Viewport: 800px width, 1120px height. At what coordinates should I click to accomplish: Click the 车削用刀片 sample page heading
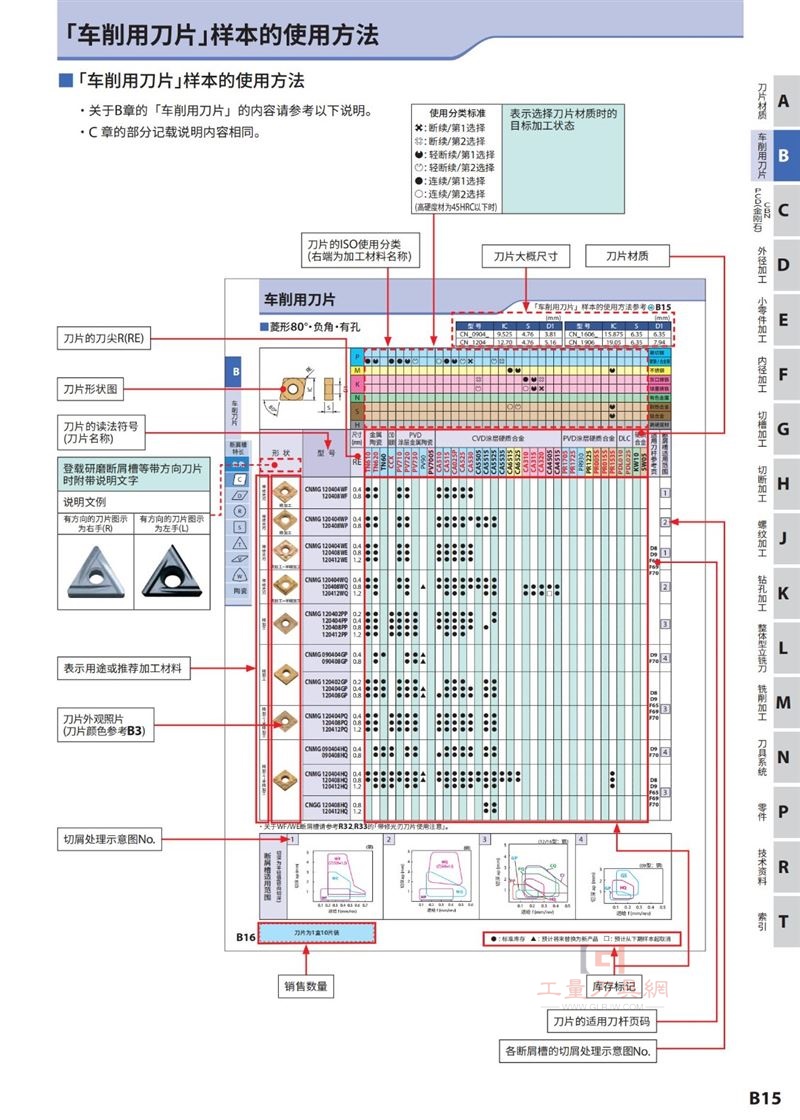pyautogui.click(x=299, y=299)
